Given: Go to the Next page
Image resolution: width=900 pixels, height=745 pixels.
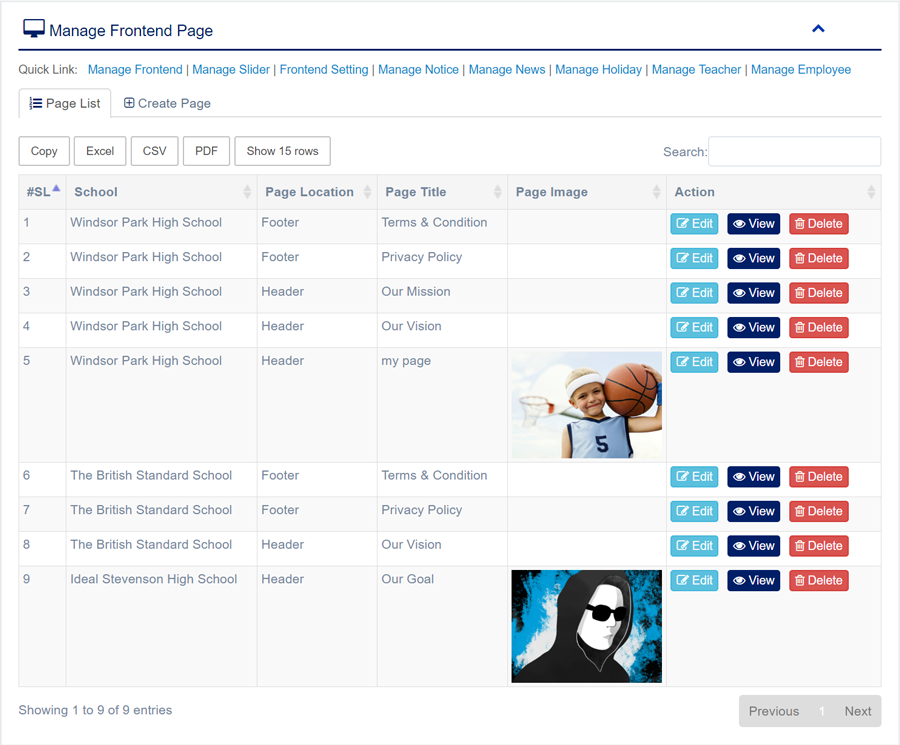Looking at the screenshot, I should tap(858, 711).
